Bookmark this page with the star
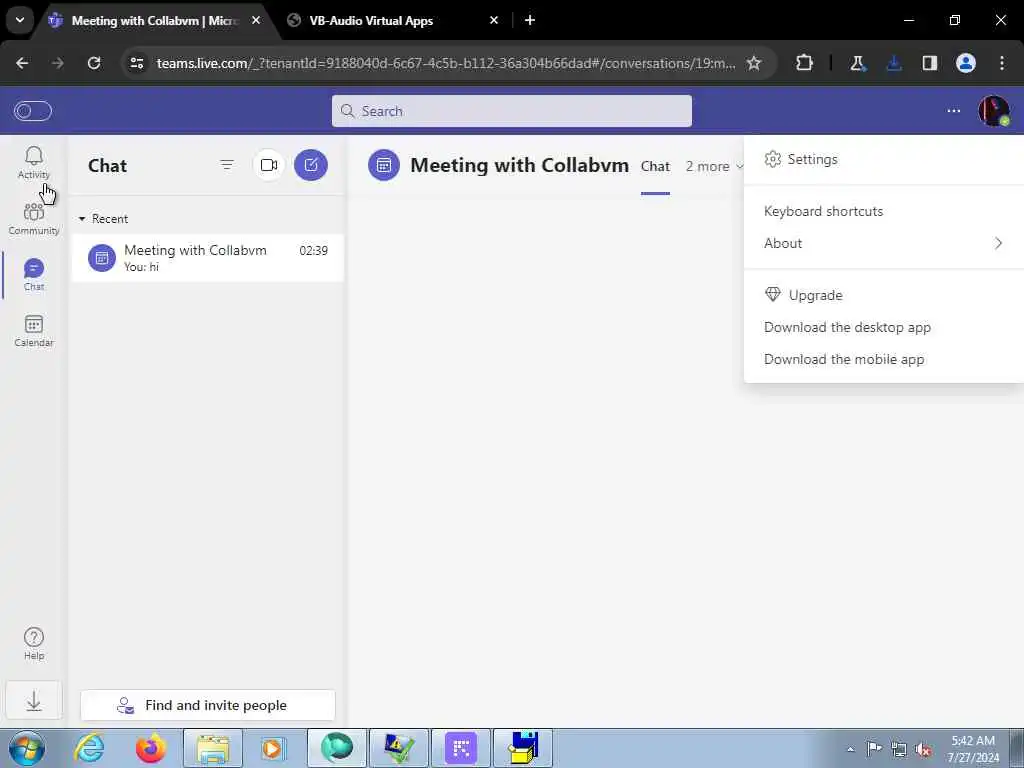The height and width of the screenshot is (768, 1024). pyautogui.click(x=754, y=63)
